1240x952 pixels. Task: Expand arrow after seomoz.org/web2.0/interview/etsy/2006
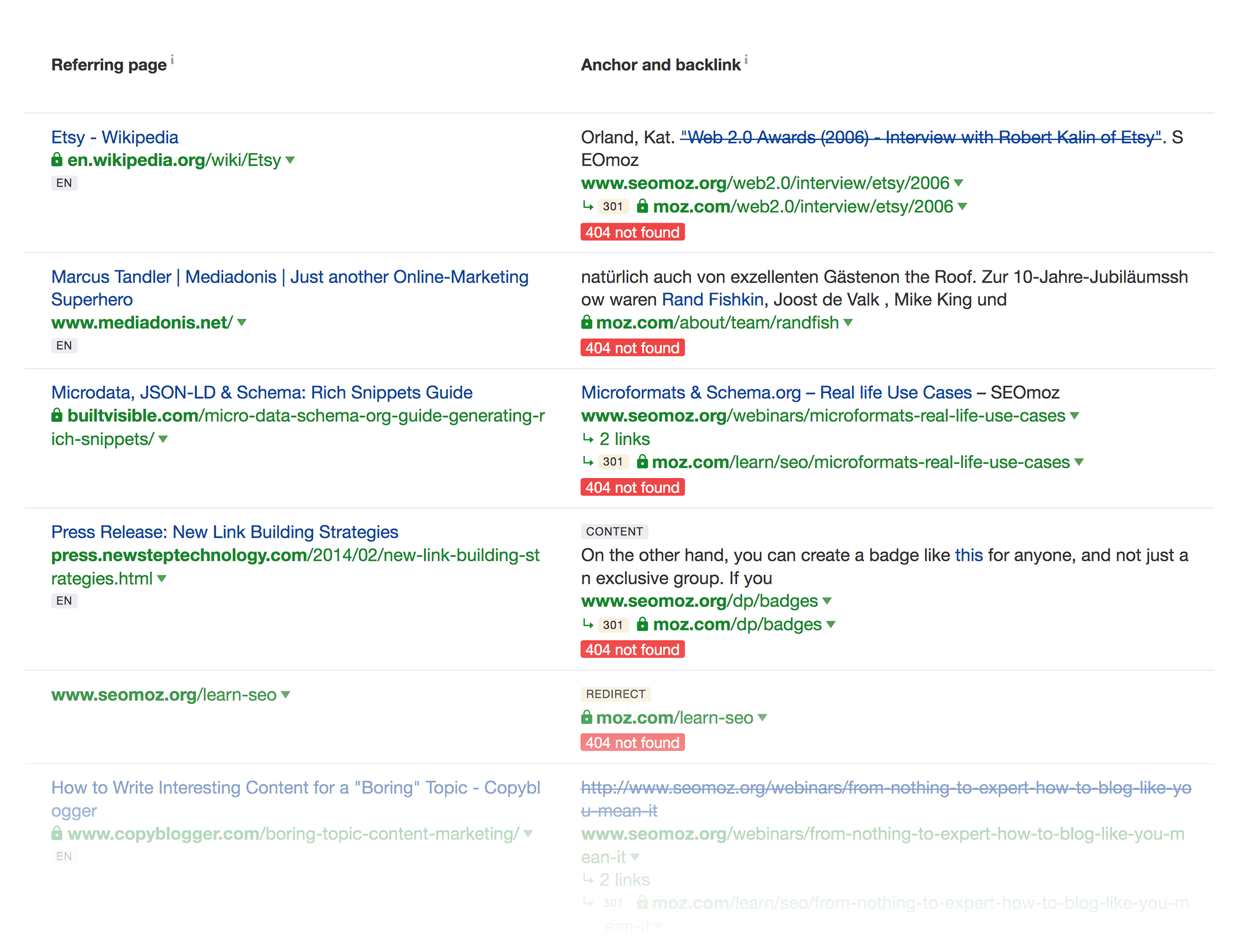(958, 183)
